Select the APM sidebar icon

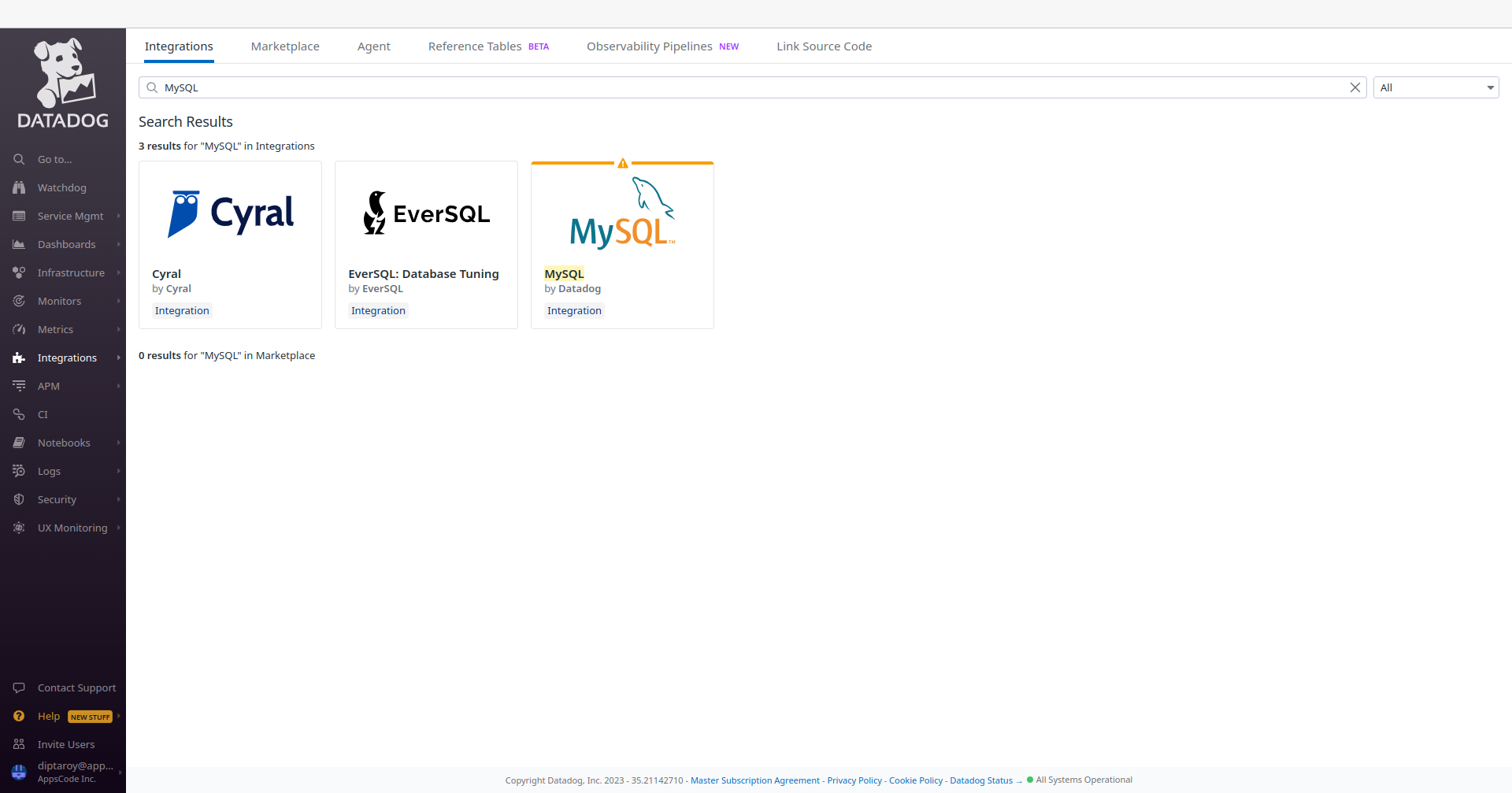point(18,386)
